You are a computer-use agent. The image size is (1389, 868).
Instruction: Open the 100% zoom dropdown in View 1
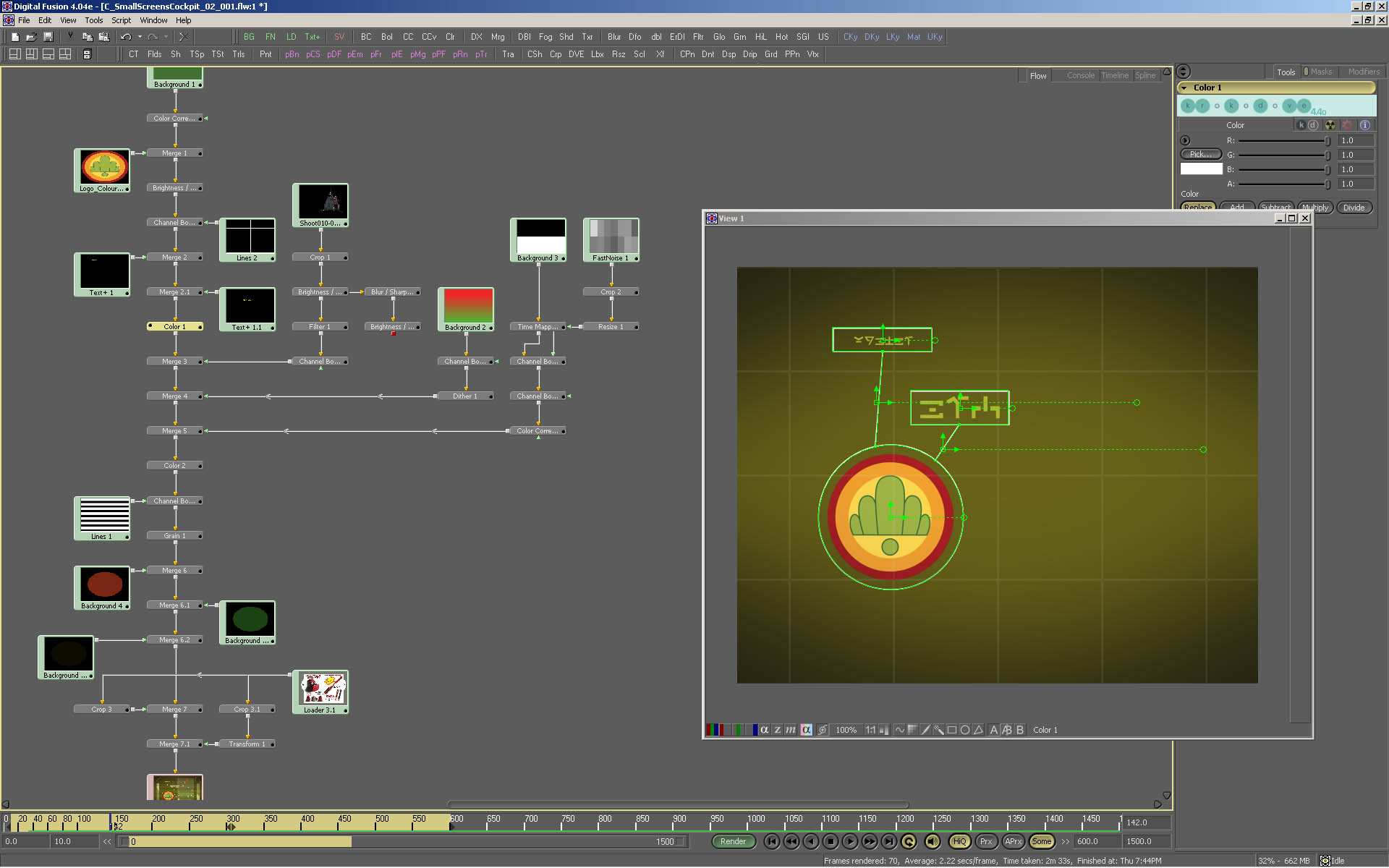pyautogui.click(x=846, y=730)
